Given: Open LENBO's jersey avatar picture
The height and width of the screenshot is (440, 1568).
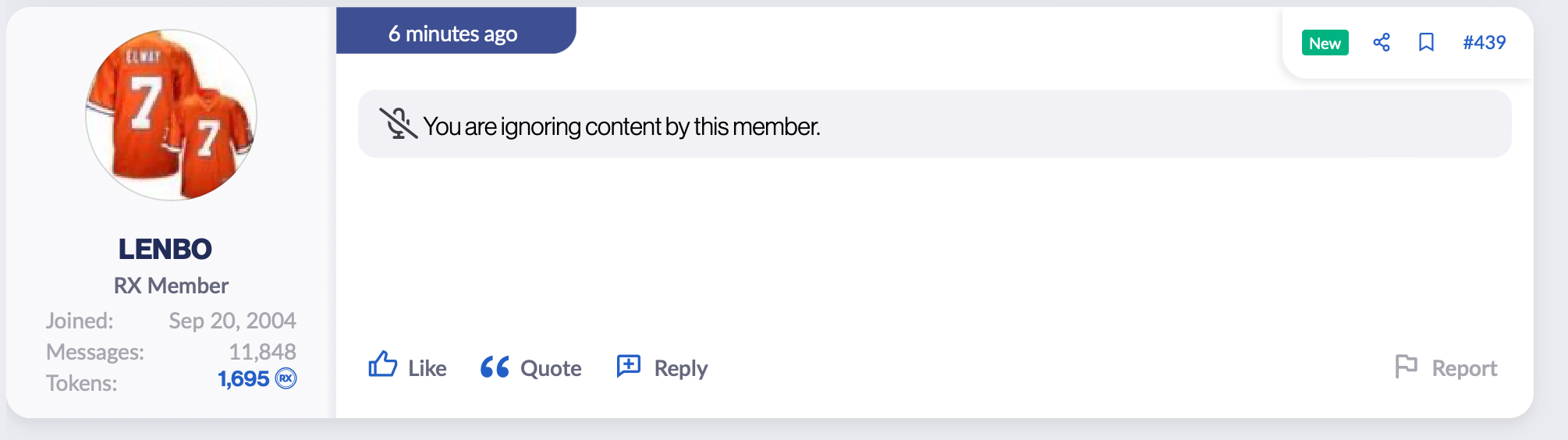Looking at the screenshot, I should tap(171, 115).
